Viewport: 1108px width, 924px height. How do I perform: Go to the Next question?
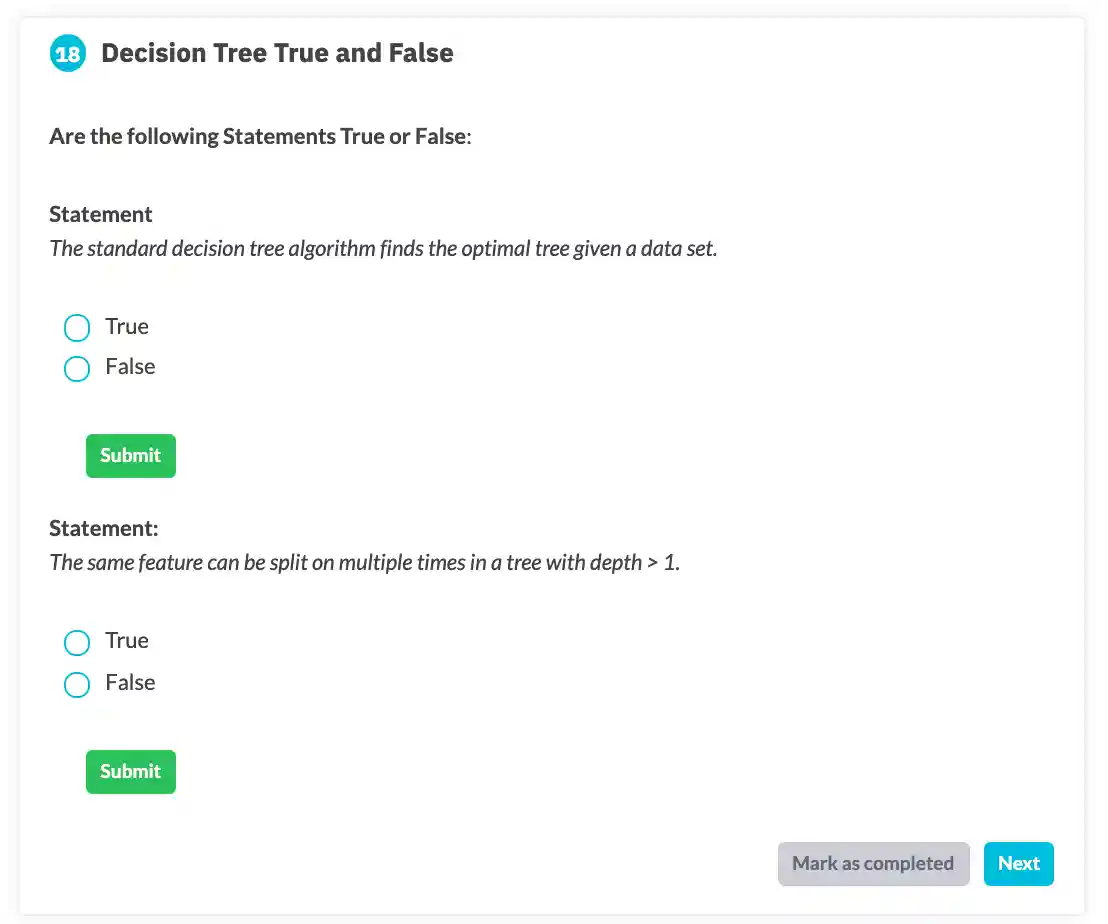pos(1018,864)
